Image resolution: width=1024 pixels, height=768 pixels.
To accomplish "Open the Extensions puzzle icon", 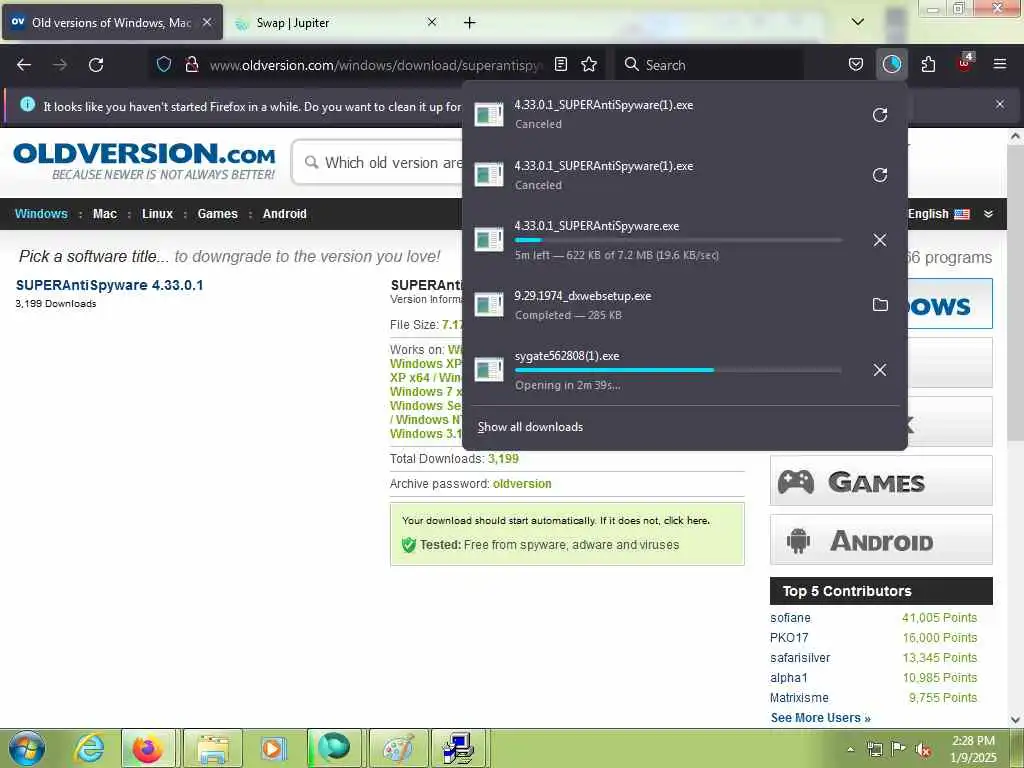I will (928, 64).
